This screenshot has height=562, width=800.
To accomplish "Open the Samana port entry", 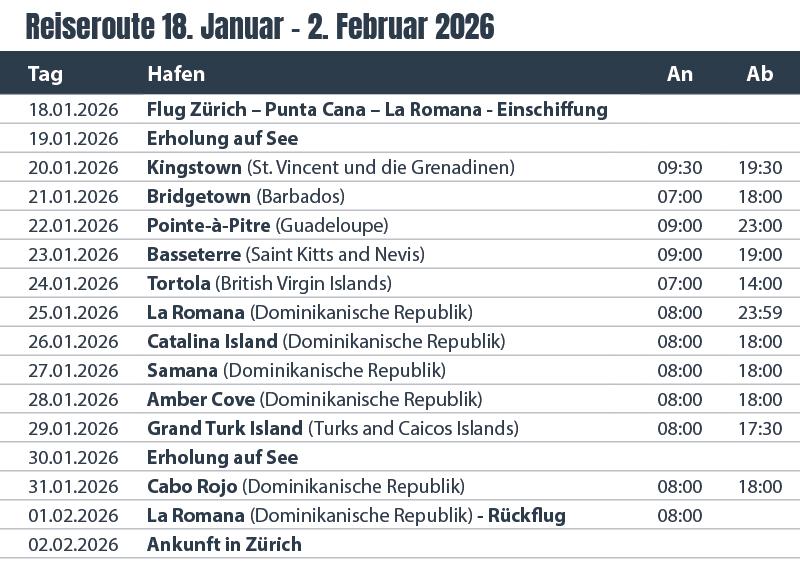I will point(182,370).
